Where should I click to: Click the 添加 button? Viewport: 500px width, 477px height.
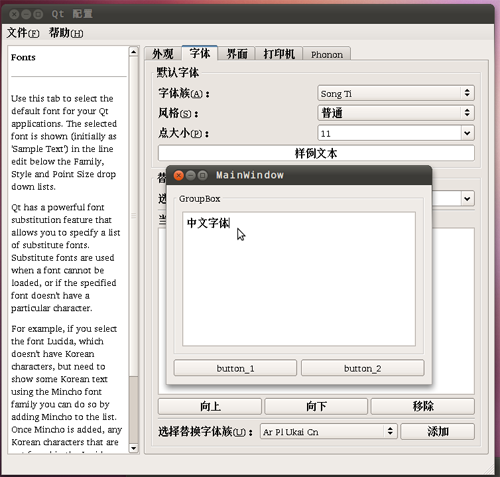tap(437, 432)
